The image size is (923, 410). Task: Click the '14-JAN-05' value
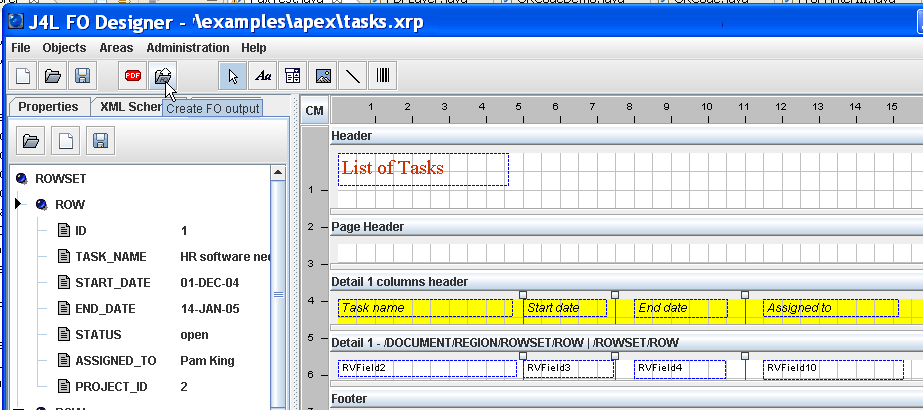(x=210, y=308)
